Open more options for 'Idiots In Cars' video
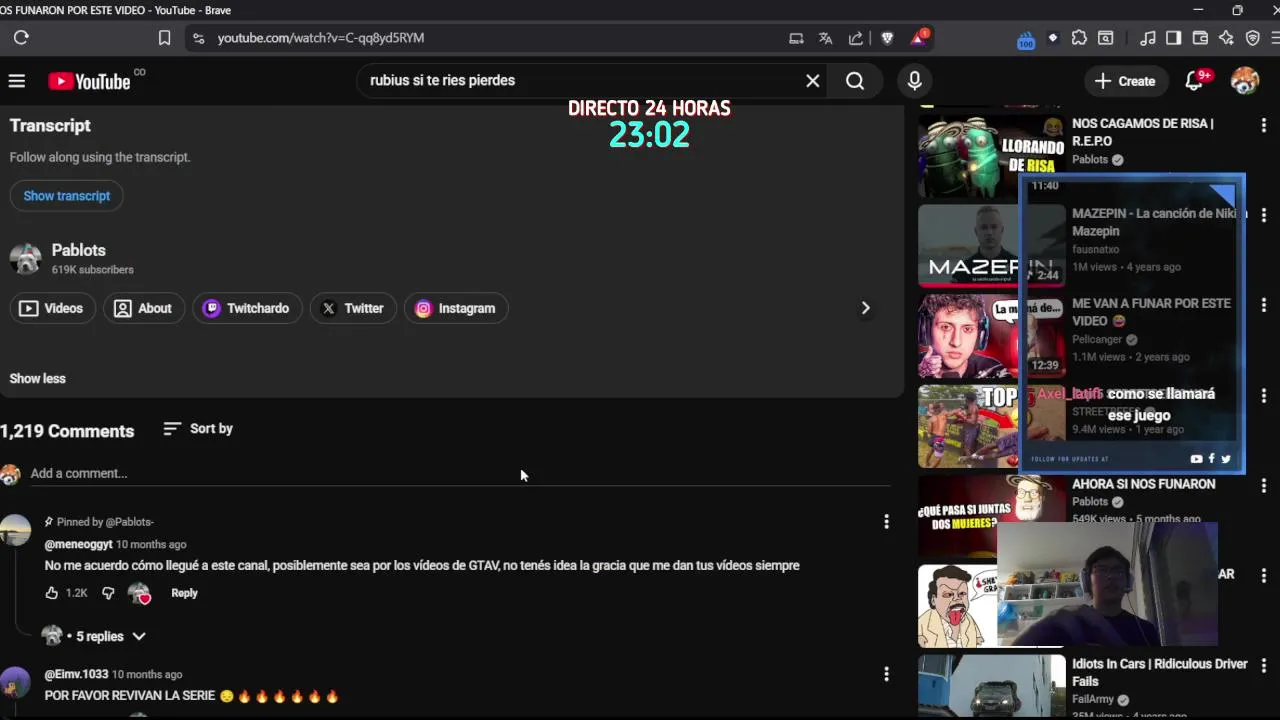Viewport: 1280px width, 720px height. click(1264, 665)
